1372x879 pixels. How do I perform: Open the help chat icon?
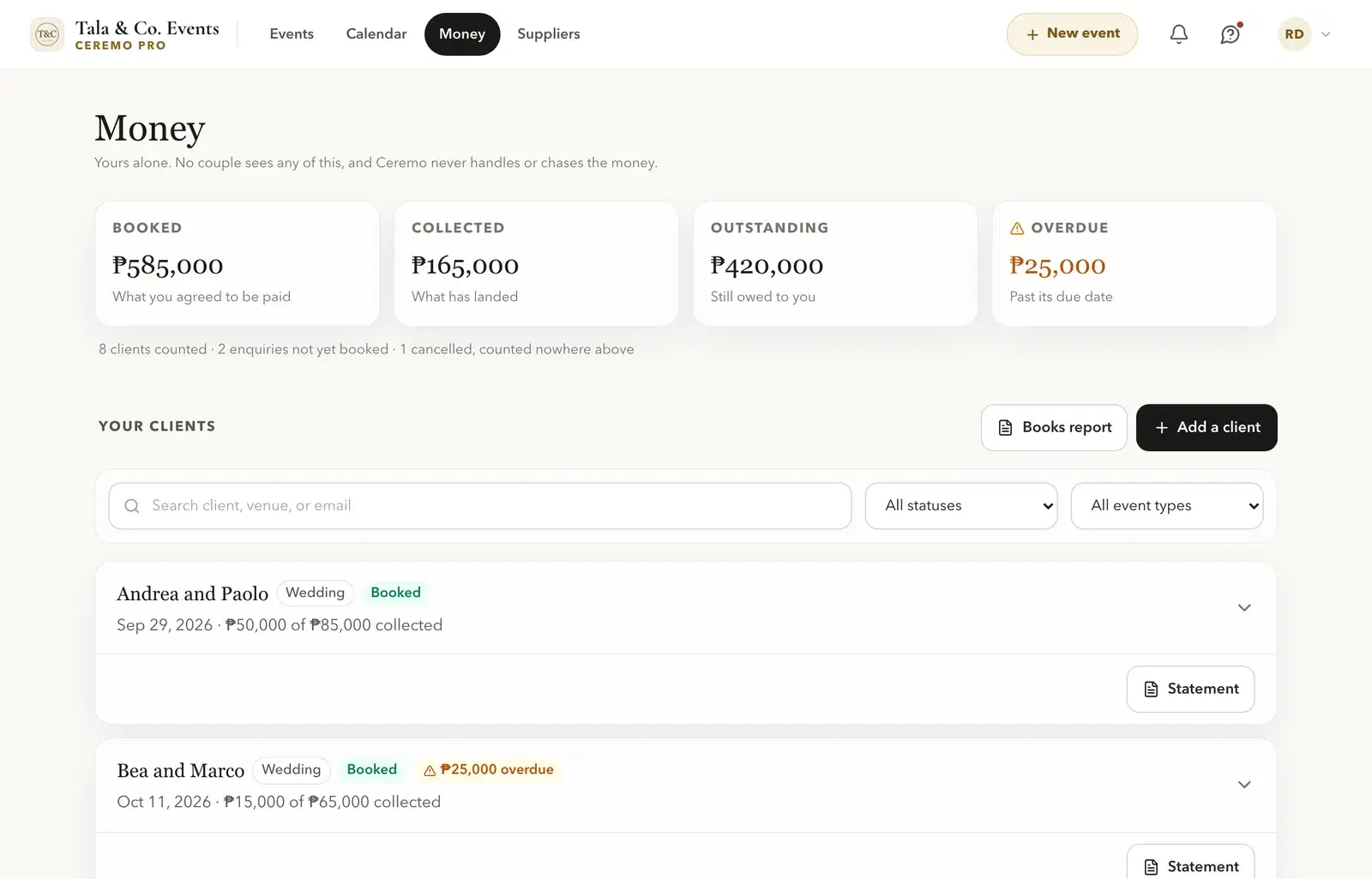pyautogui.click(x=1231, y=34)
